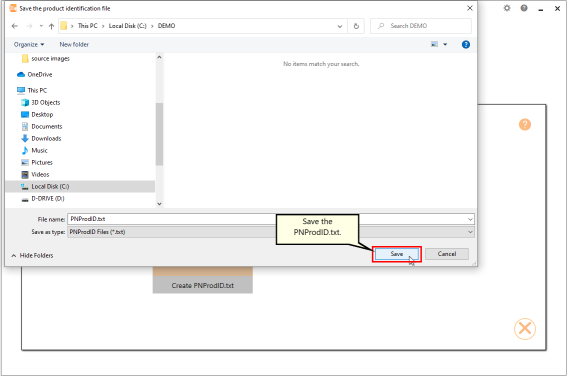The height and width of the screenshot is (376, 567).
Task: Click Hide Folders toggle
Action: tap(32, 256)
